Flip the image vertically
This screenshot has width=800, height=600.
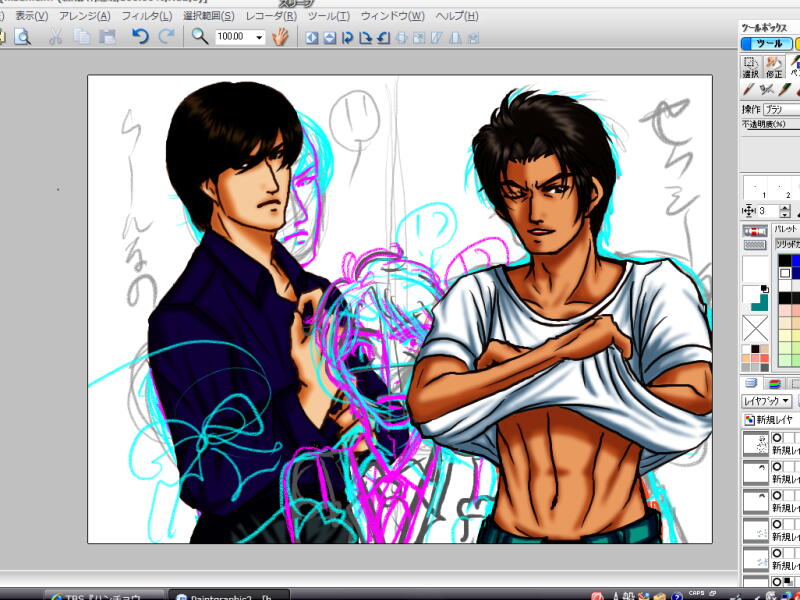[x=330, y=38]
